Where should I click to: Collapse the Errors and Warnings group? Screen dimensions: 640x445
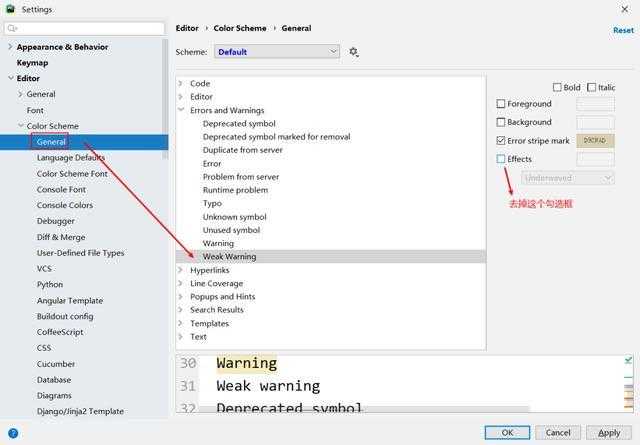181,110
